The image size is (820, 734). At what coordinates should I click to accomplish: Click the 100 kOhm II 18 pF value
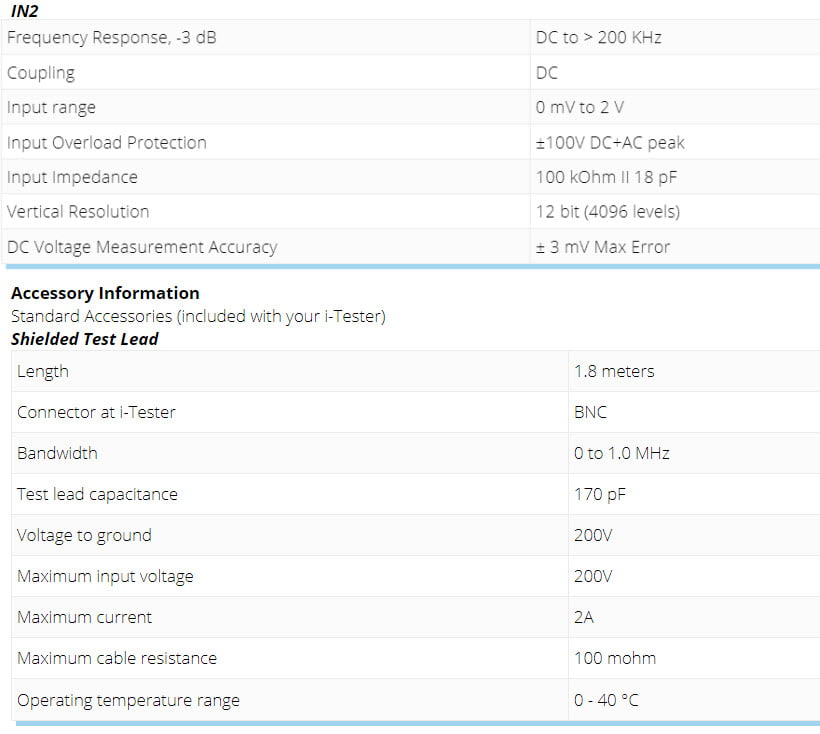606,177
